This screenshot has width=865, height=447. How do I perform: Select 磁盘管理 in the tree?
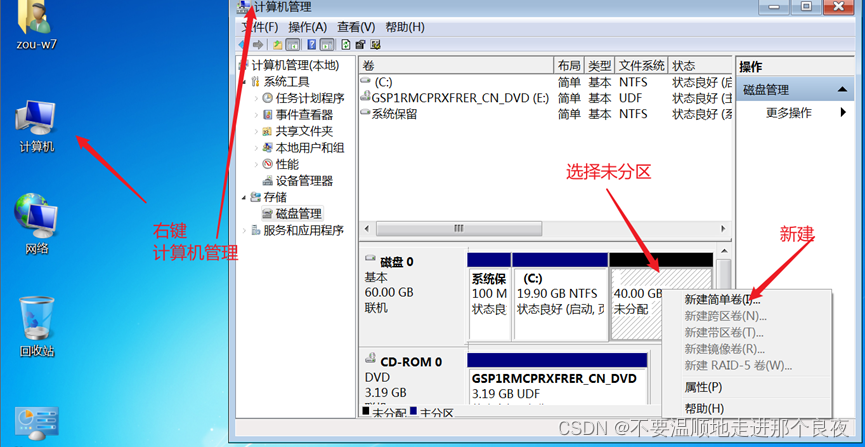(298, 214)
